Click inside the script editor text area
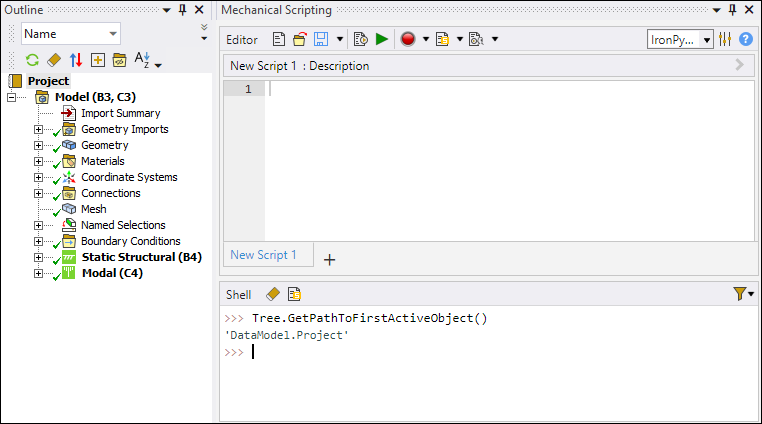The image size is (762, 424). click(500, 160)
